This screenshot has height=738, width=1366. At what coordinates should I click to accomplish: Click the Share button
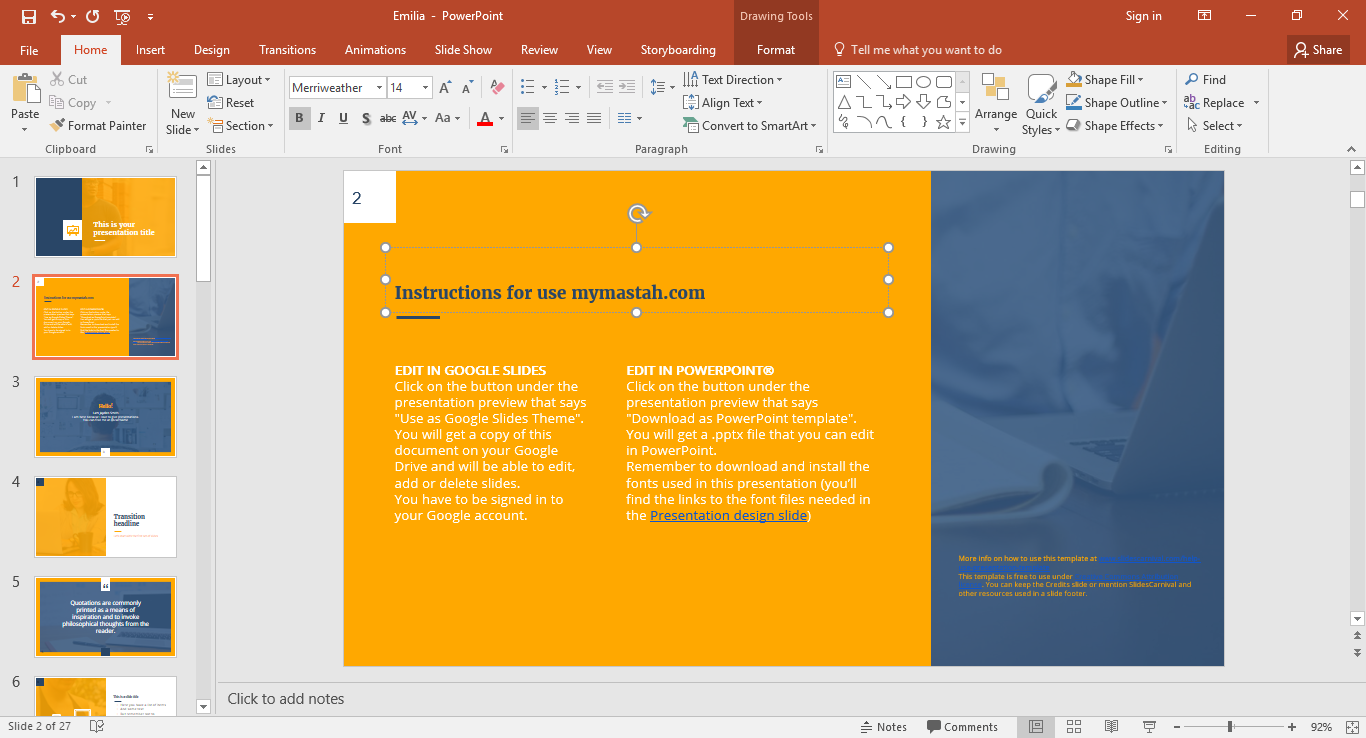(1318, 50)
